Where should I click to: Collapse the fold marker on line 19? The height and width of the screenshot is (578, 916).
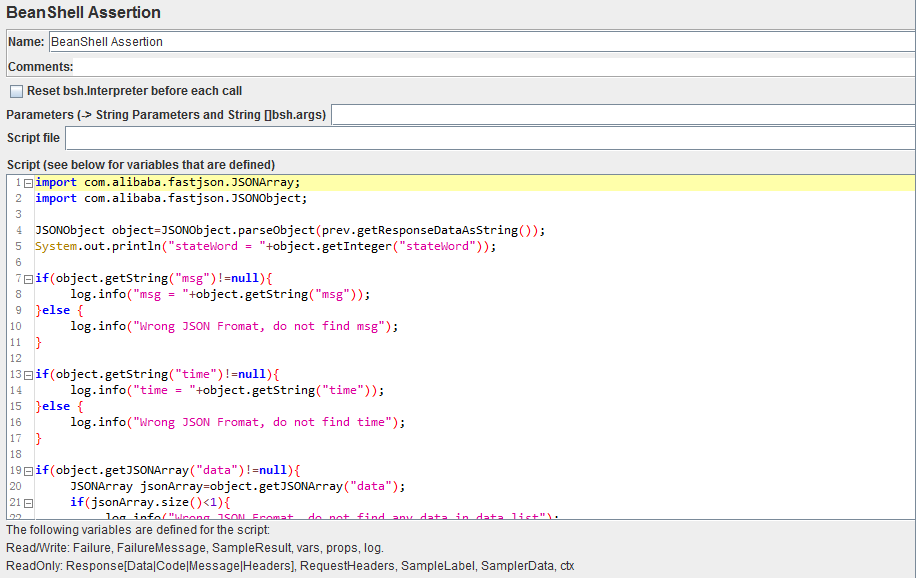[28, 470]
